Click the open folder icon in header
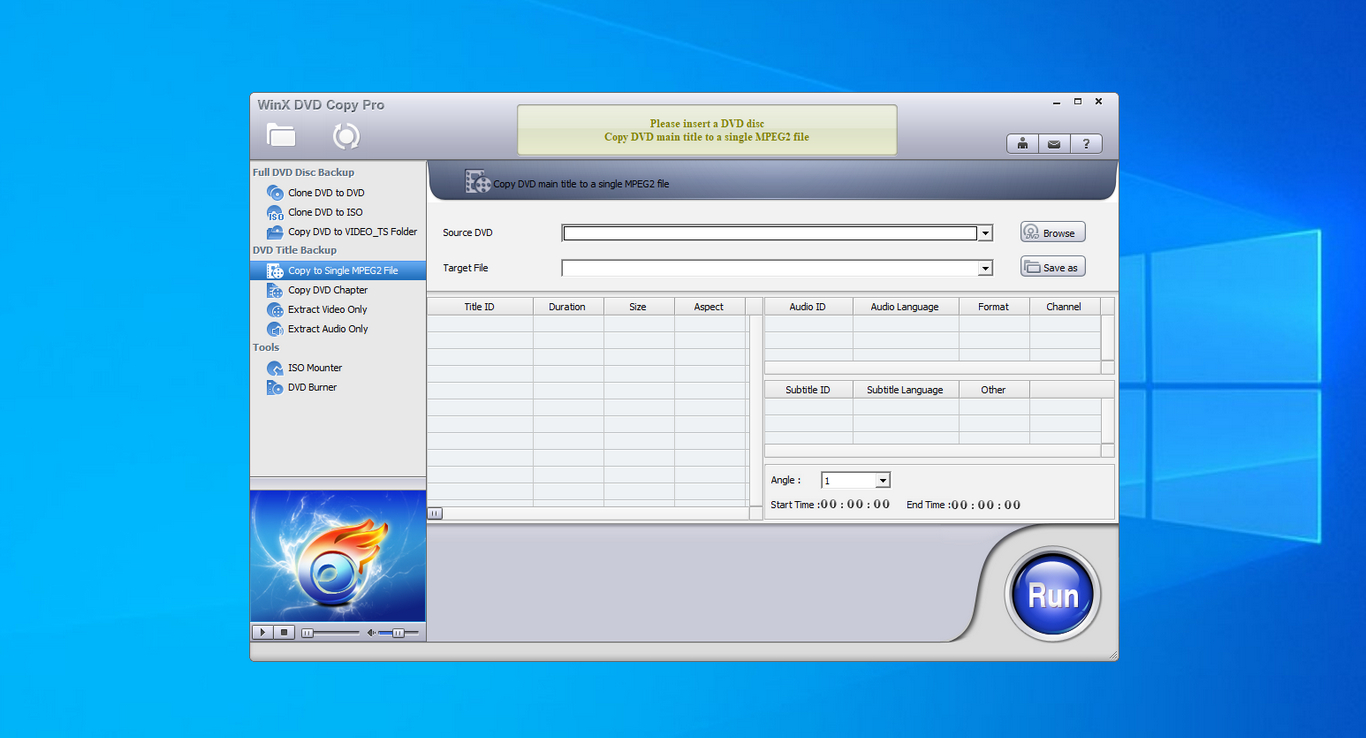This screenshot has width=1366, height=738. pyautogui.click(x=281, y=135)
